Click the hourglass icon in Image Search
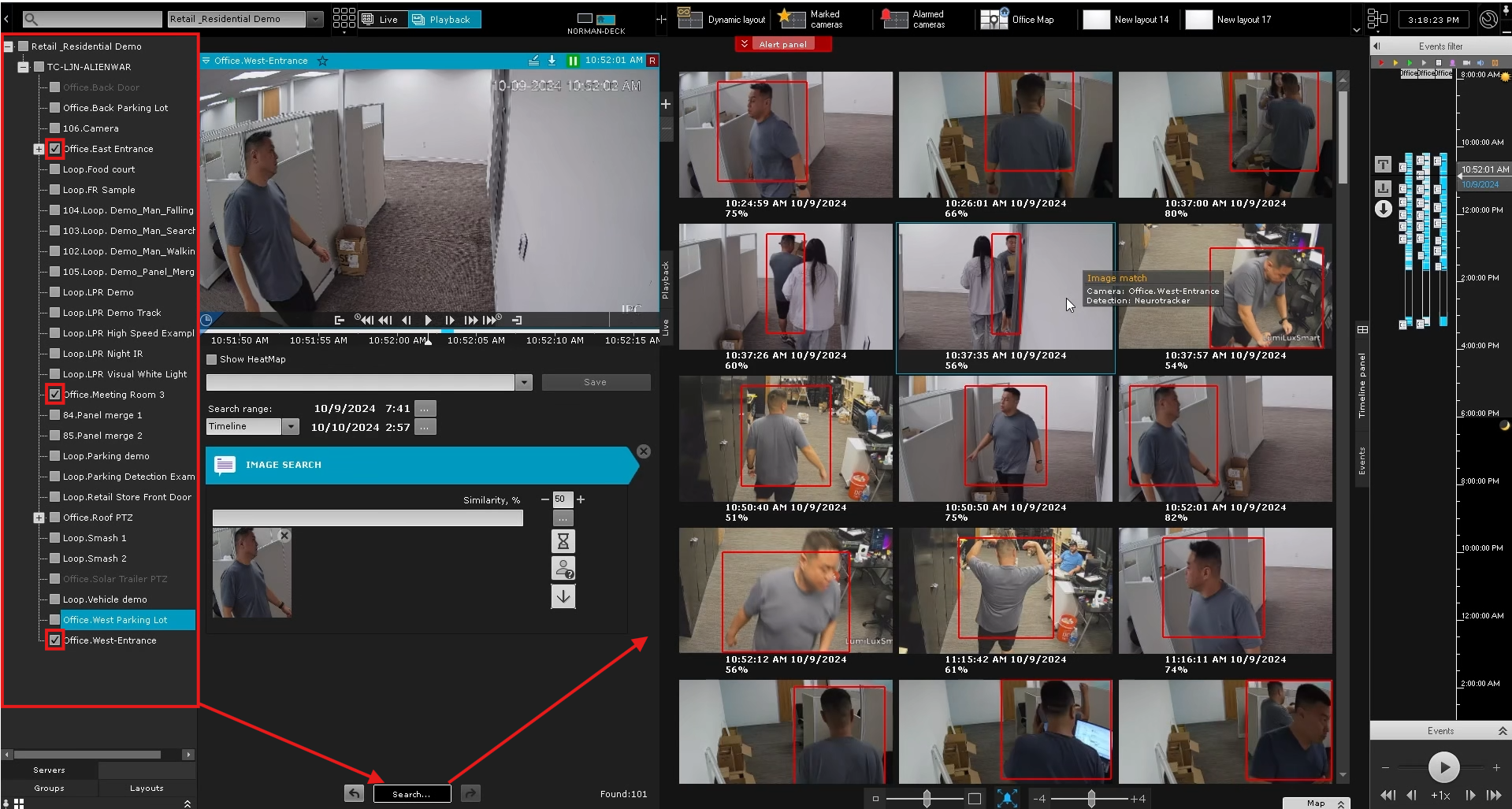Screen dimensions: 1512x809 click(x=563, y=541)
